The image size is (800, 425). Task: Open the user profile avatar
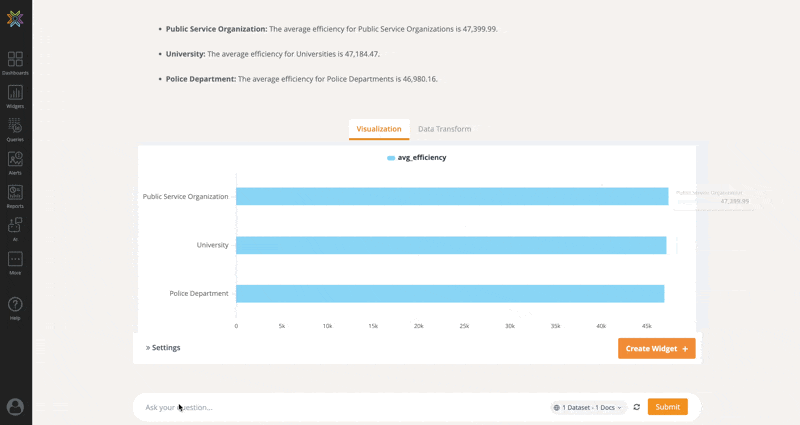tap(15, 406)
